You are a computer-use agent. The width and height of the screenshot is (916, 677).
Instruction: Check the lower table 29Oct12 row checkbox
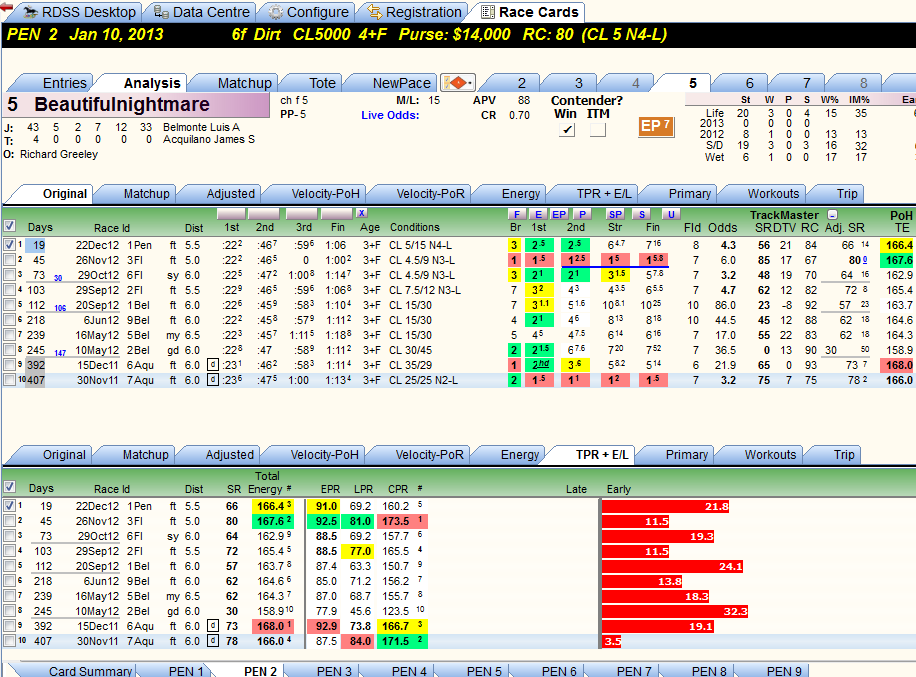[x=9, y=536]
